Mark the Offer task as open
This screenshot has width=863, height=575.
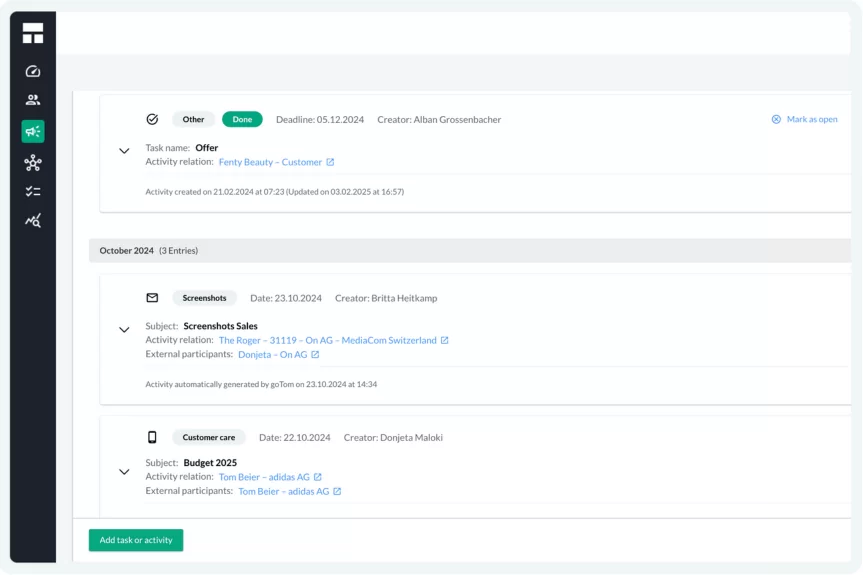click(805, 119)
